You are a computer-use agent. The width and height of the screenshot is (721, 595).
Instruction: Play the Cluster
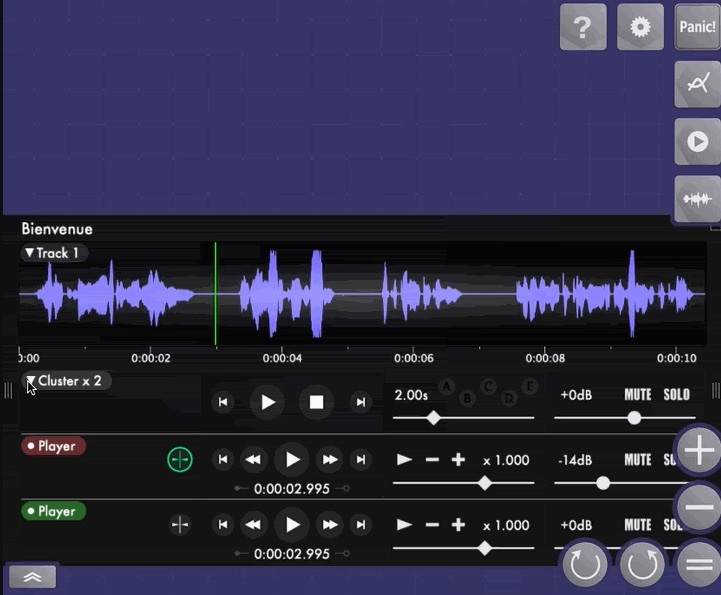[x=268, y=402]
